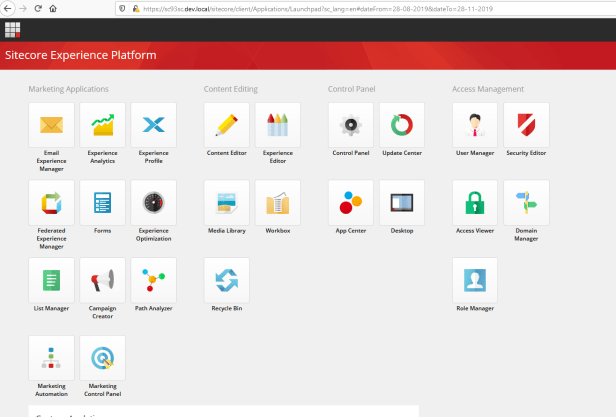616x417 pixels.
Task: Open the Control Panel gear tile
Action: pyautogui.click(x=351, y=125)
